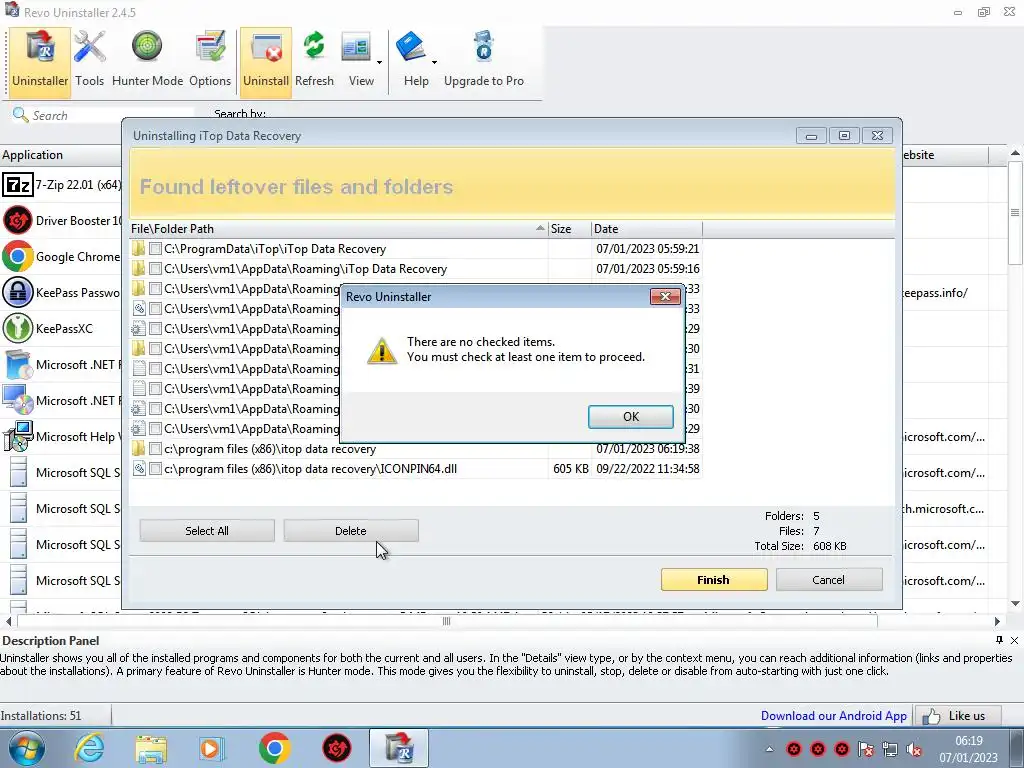Select Google Chrome in application list
1024x768 pixels.
[61, 257]
